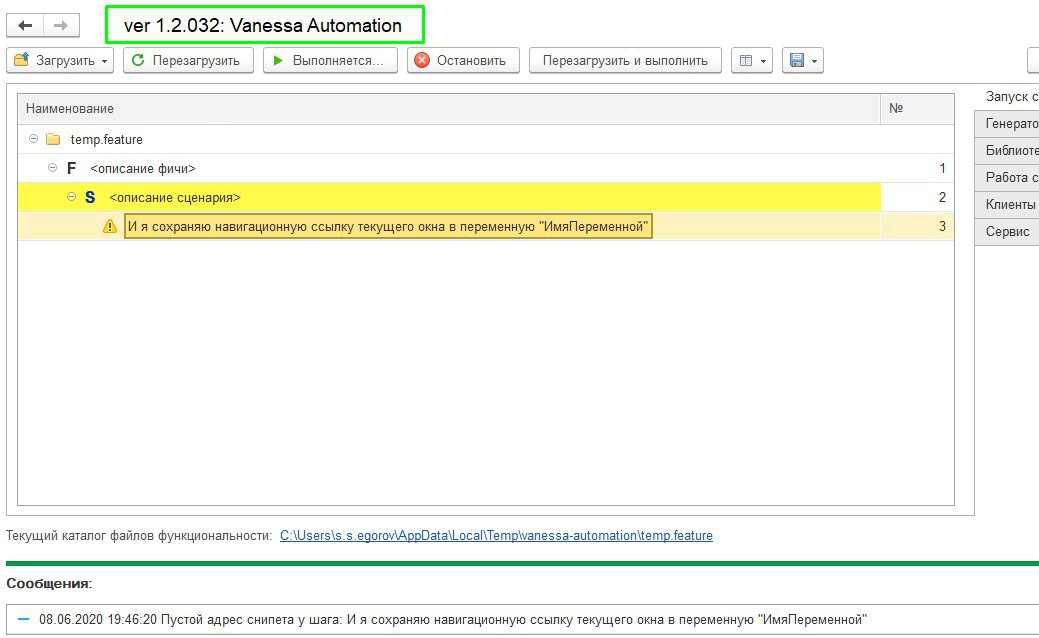
Task: Select the temp.feature folder icon
Action: 53,139
